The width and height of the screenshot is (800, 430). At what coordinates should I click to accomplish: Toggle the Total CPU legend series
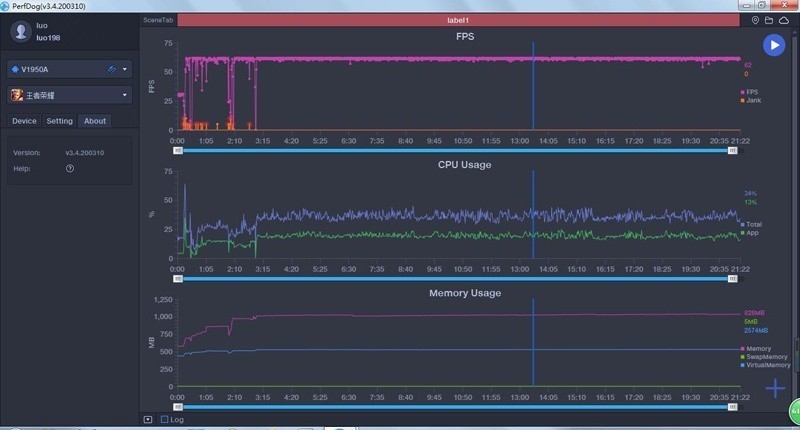(752, 224)
